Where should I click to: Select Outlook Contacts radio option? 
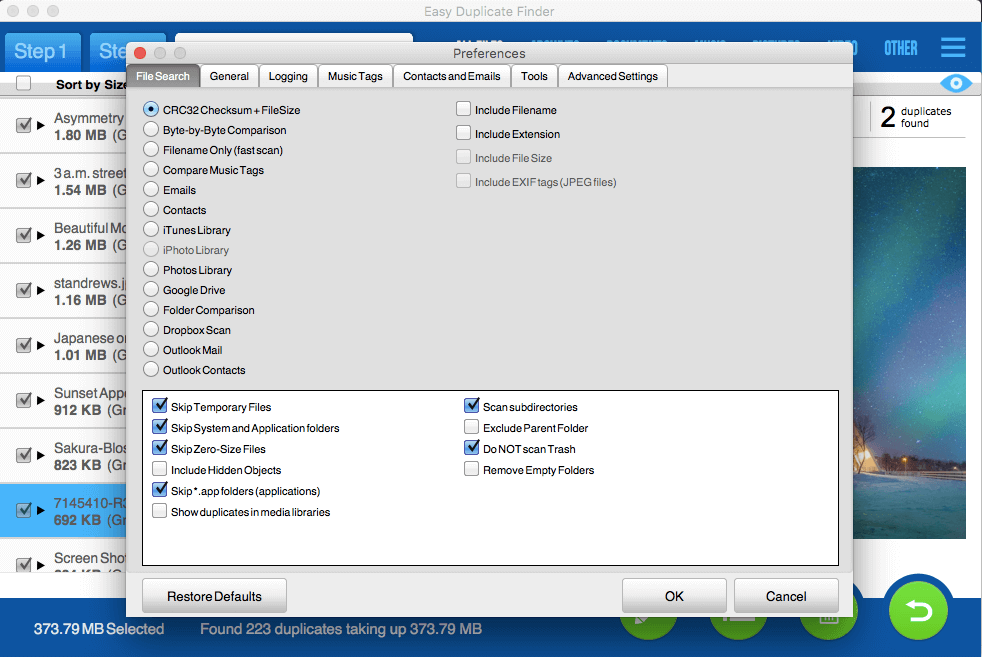(151, 370)
